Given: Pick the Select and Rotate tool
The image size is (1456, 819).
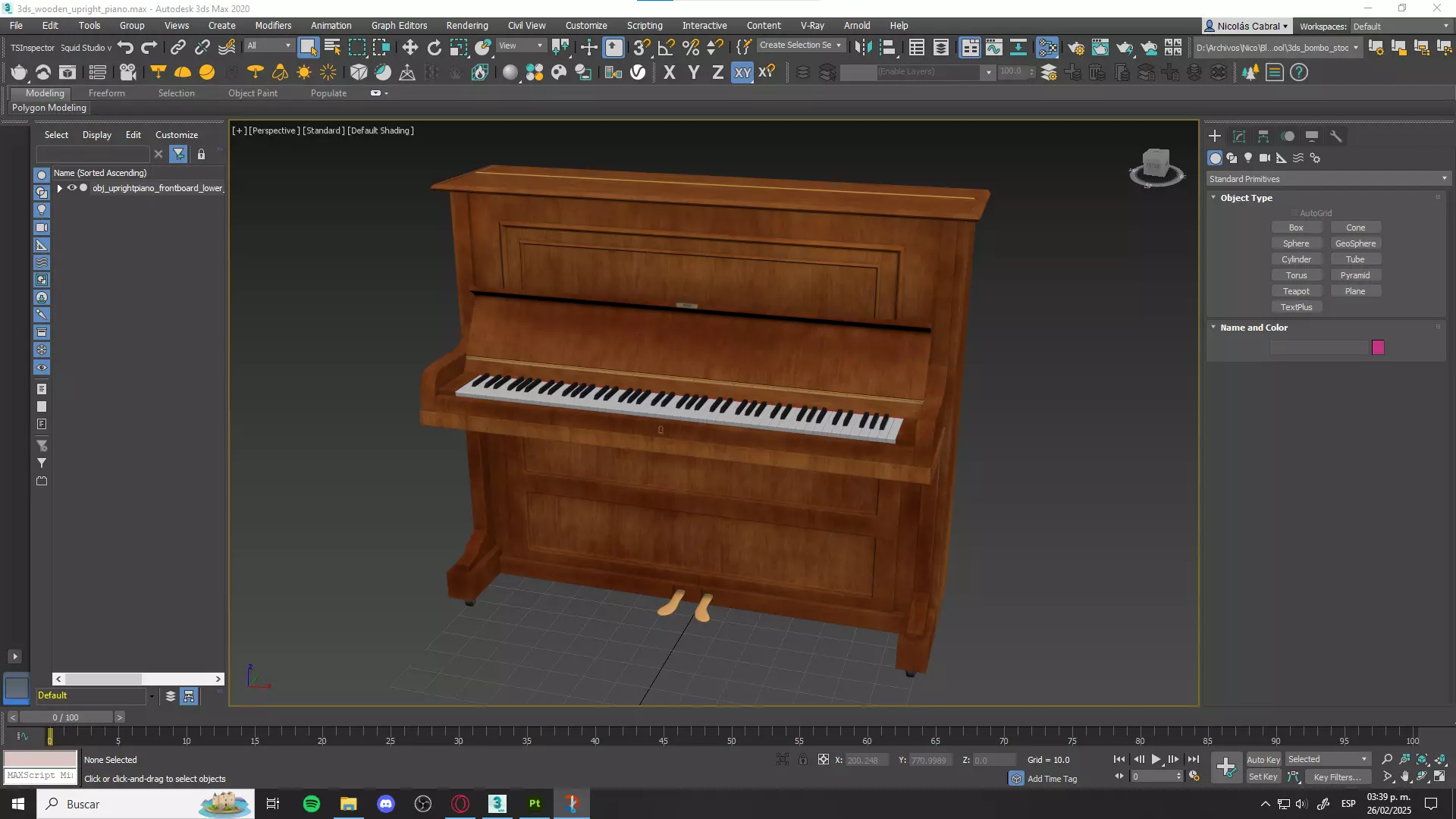Looking at the screenshot, I should pyautogui.click(x=434, y=48).
